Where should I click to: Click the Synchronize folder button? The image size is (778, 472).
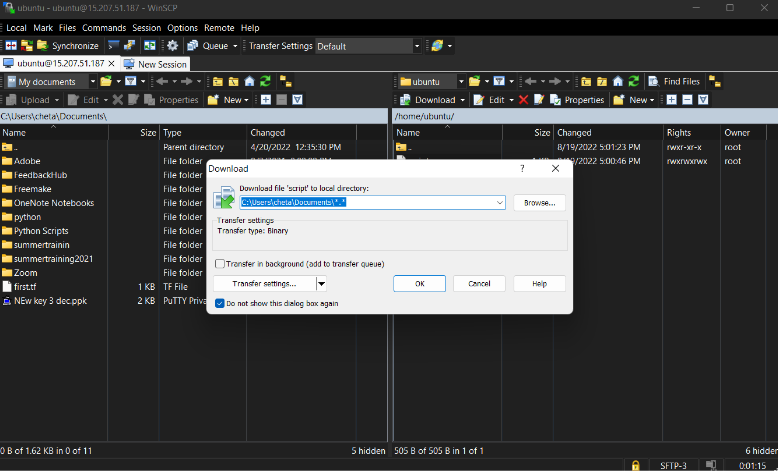coord(68,46)
